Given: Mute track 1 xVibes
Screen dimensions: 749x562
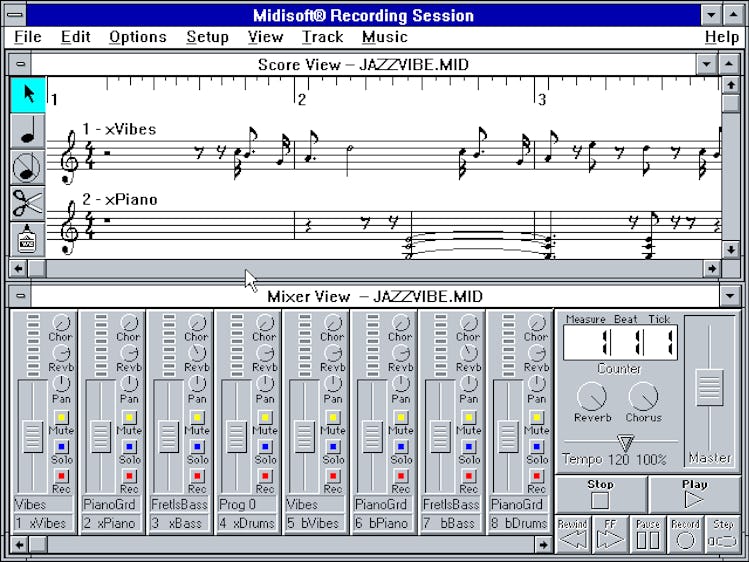Looking at the screenshot, I should (61, 417).
